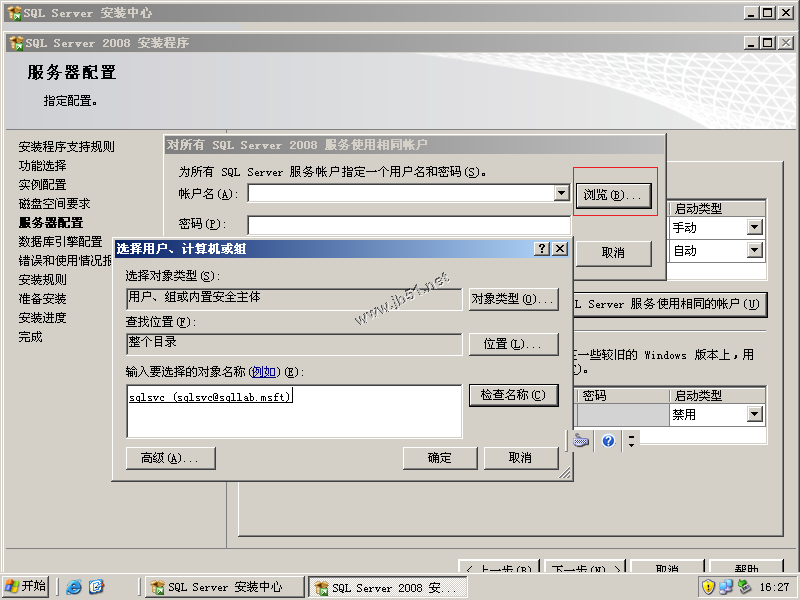
Task: Click the resize grip of the select users dialog
Action: click(564, 473)
